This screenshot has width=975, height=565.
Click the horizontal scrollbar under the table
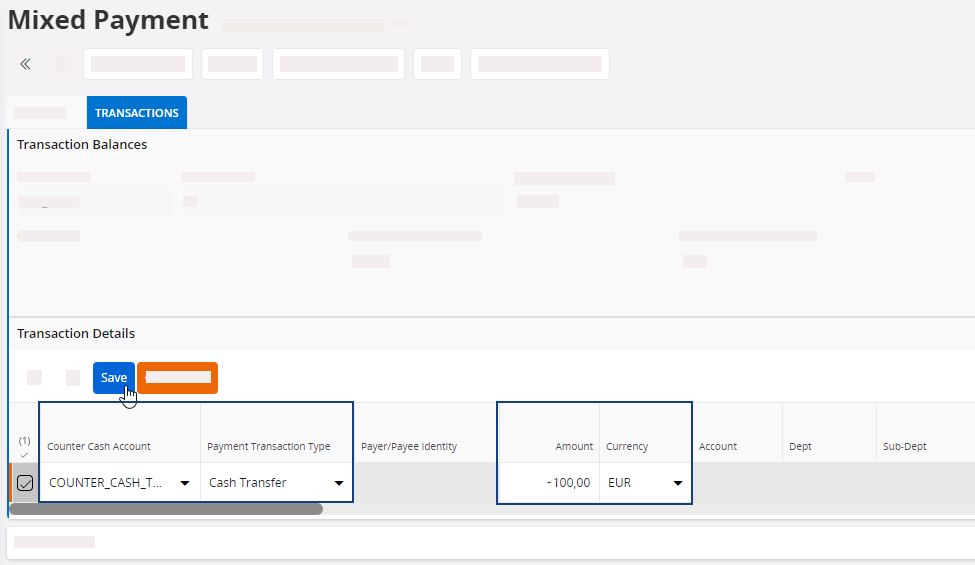pos(166,509)
